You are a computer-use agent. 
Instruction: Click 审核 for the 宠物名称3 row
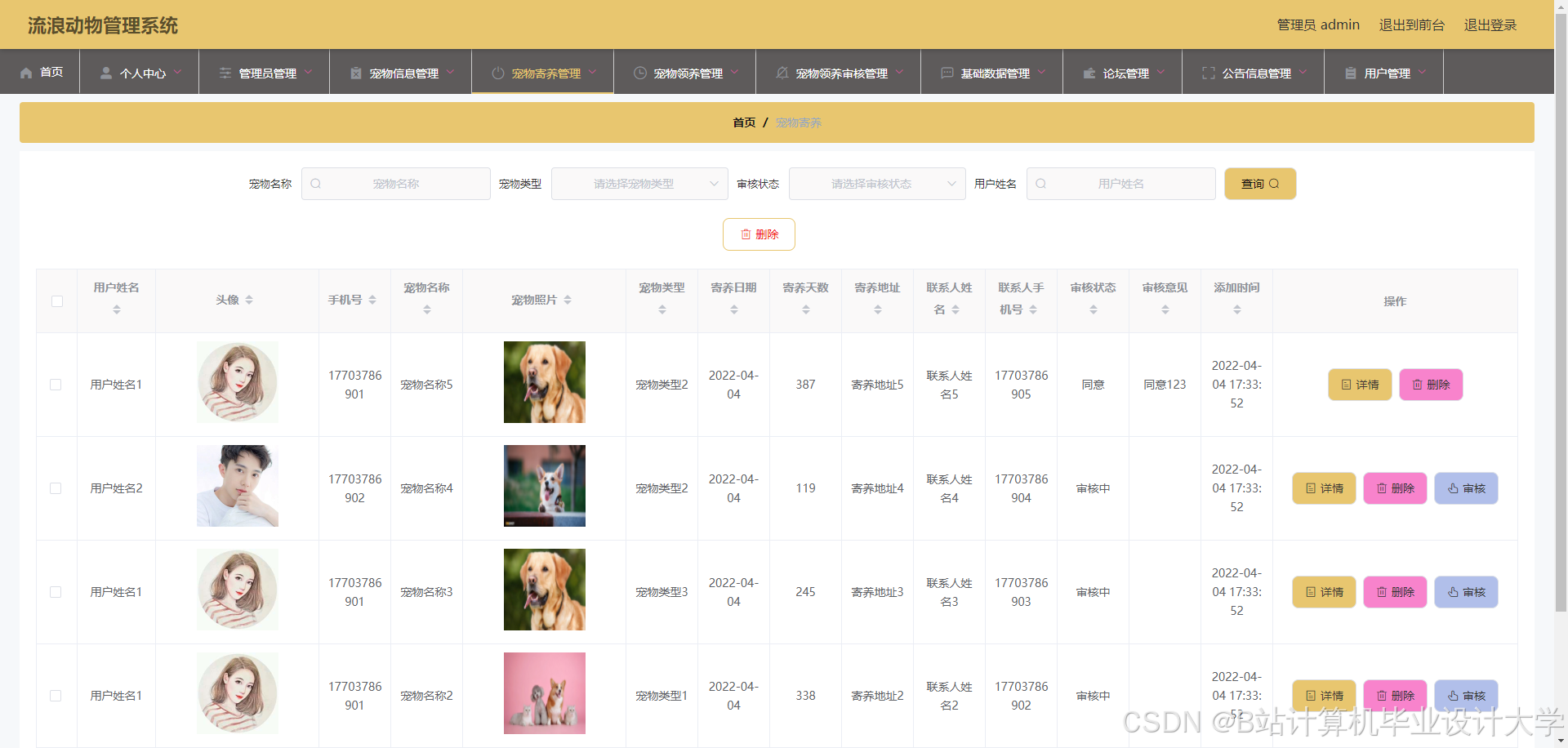click(1466, 592)
